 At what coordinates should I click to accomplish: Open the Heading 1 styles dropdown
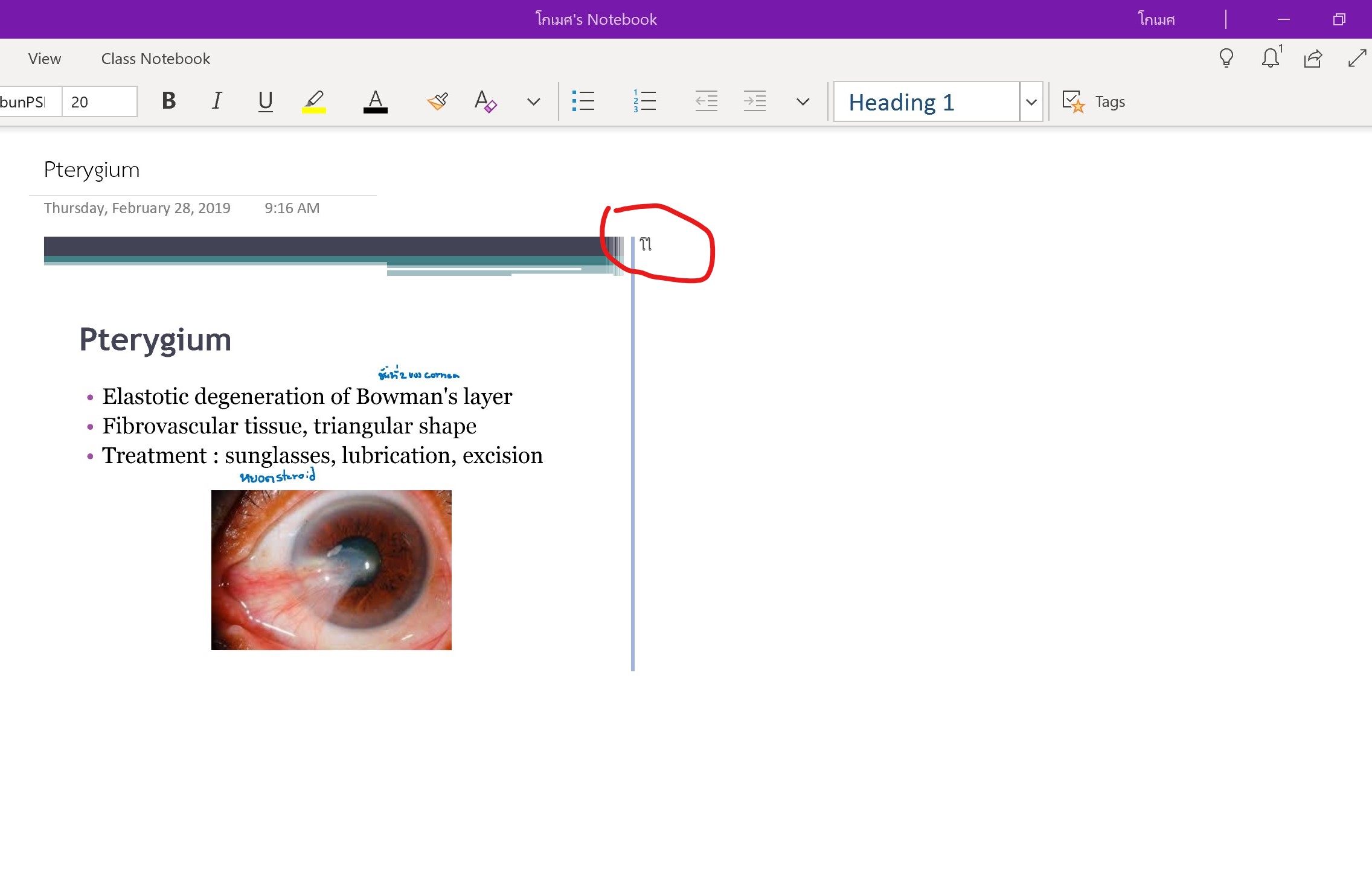(1031, 101)
